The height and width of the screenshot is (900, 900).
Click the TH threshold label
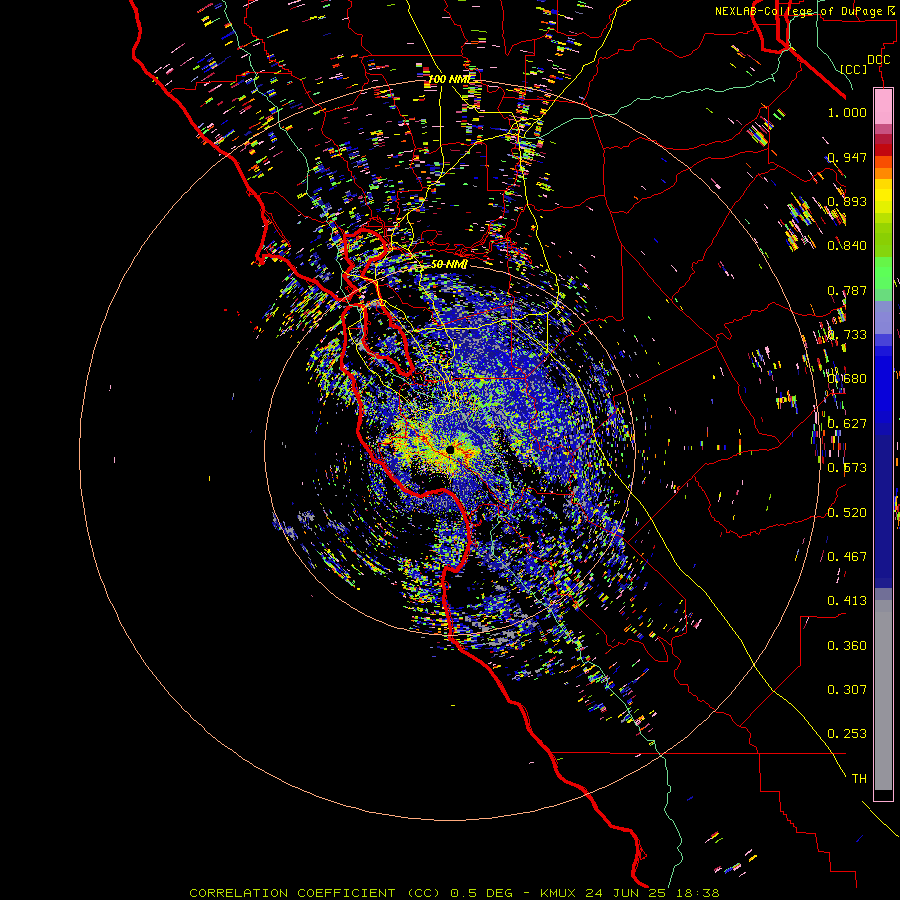pyautogui.click(x=859, y=779)
